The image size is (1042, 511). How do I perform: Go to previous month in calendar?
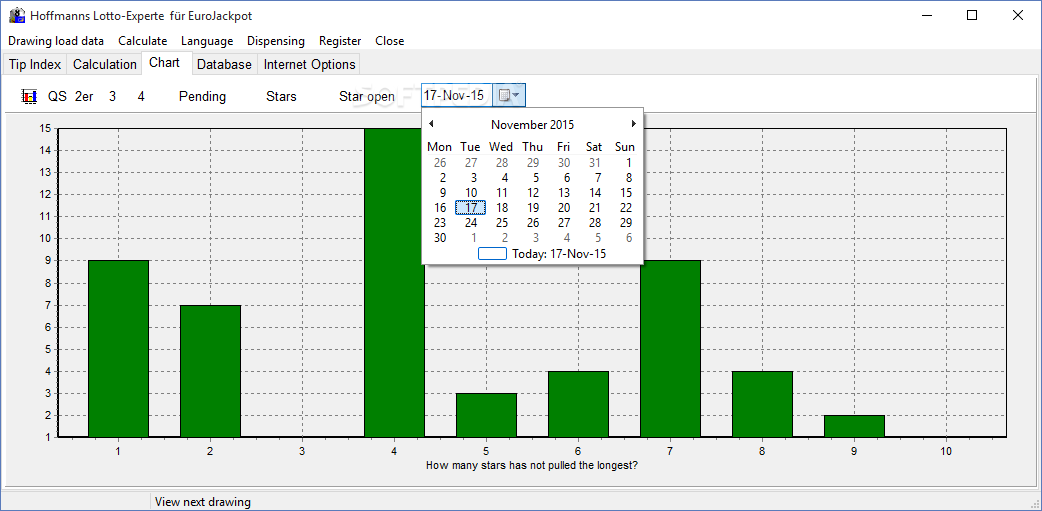(431, 124)
